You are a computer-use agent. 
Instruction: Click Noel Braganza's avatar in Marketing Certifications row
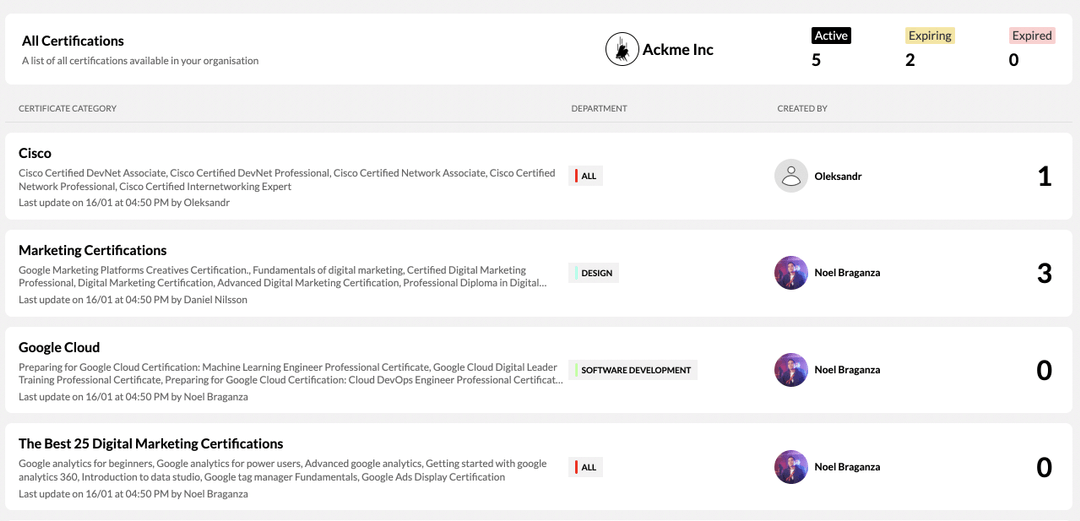pyautogui.click(x=791, y=273)
